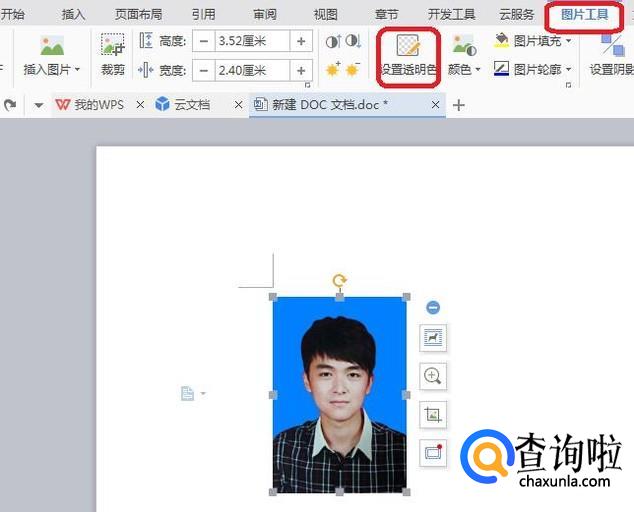The image size is (634, 512).
Task: Close the 云文档 tab
Action: 239,105
